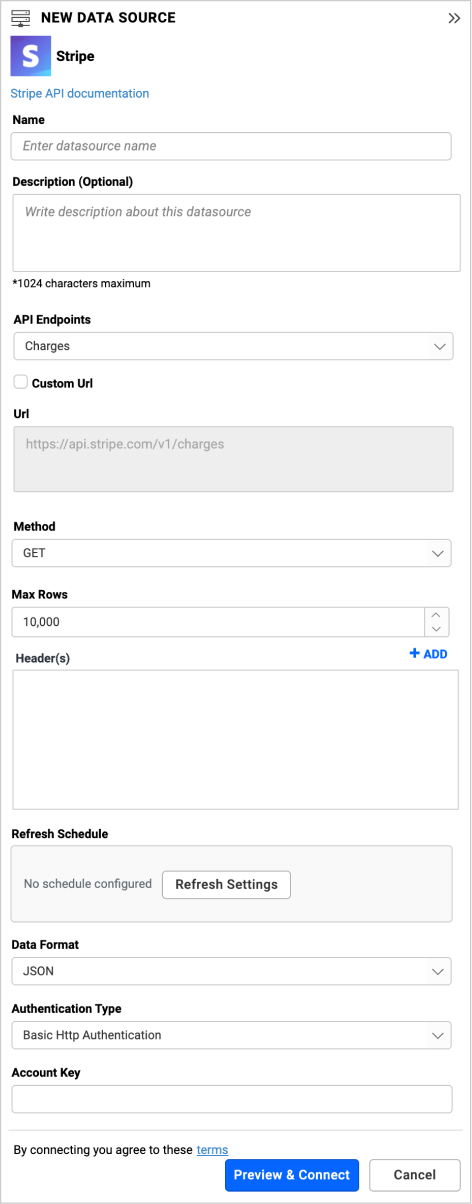Open Refresh Settings
Image resolution: width=472 pixels, height=1204 pixels.
pos(226,884)
